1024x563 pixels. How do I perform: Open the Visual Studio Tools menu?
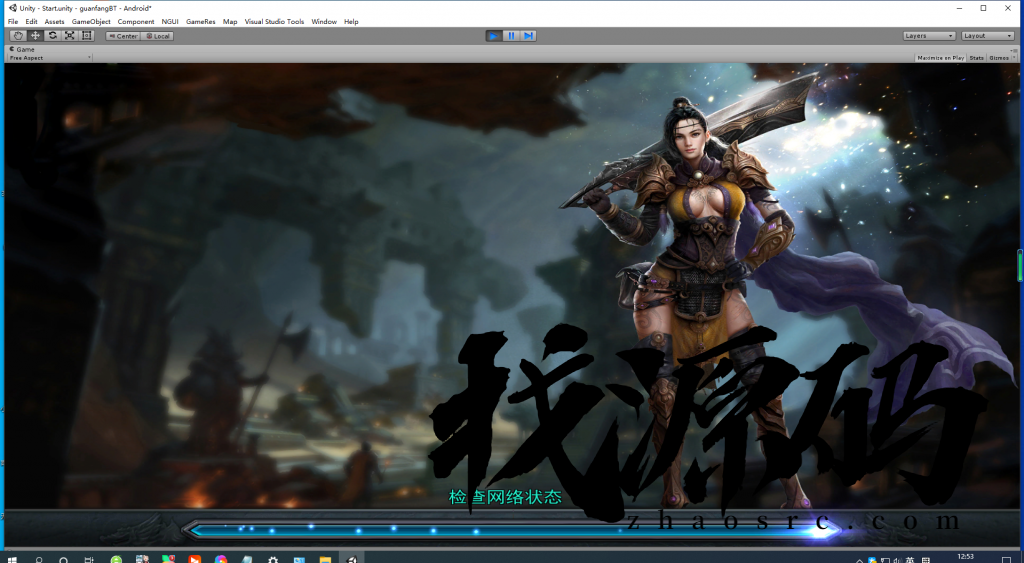pyautogui.click(x=274, y=22)
